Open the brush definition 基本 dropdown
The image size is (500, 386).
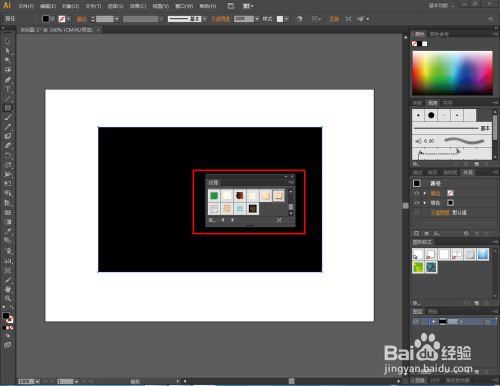(205, 19)
